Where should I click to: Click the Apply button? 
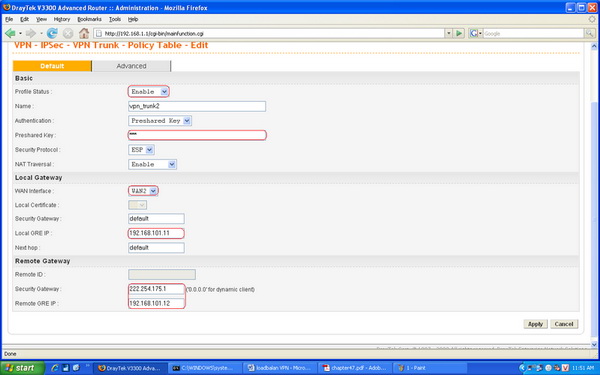click(x=535, y=324)
